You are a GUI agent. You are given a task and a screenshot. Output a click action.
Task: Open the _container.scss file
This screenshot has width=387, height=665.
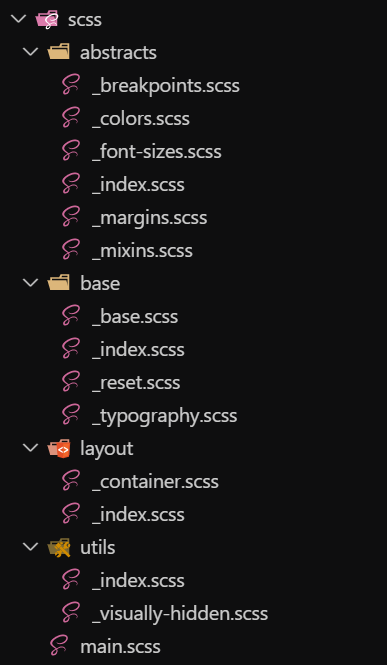pyautogui.click(x=155, y=481)
